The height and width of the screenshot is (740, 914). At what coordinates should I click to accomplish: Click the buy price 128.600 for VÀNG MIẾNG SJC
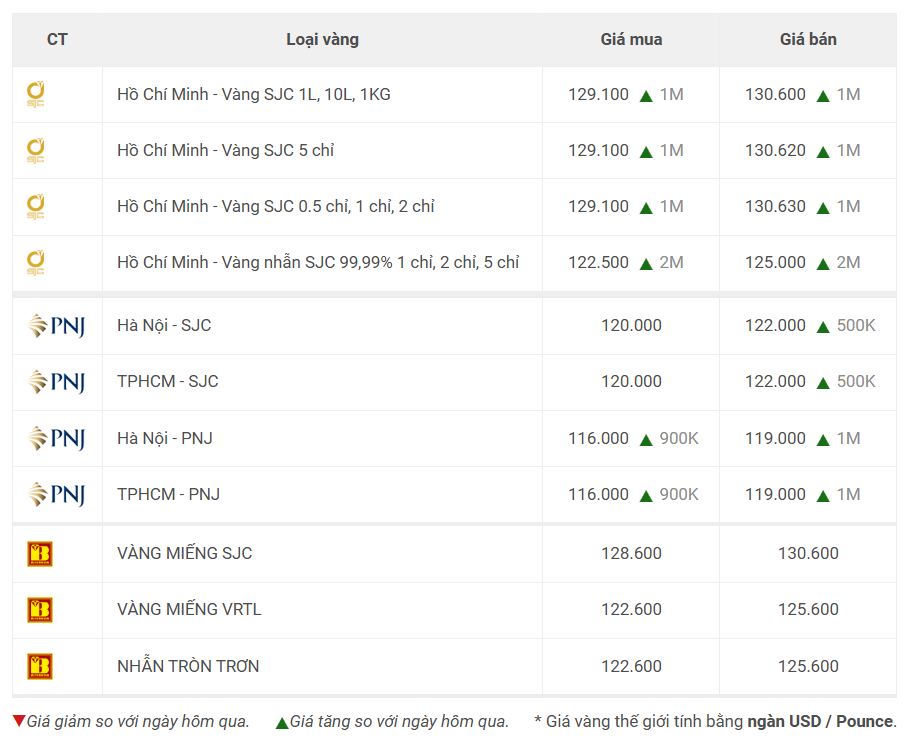coord(631,553)
